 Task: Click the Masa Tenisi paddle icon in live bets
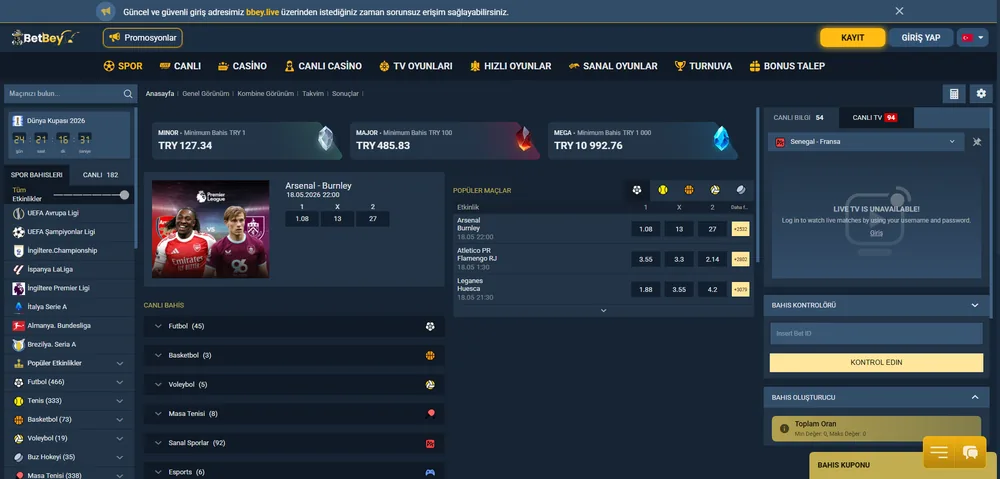coord(430,414)
